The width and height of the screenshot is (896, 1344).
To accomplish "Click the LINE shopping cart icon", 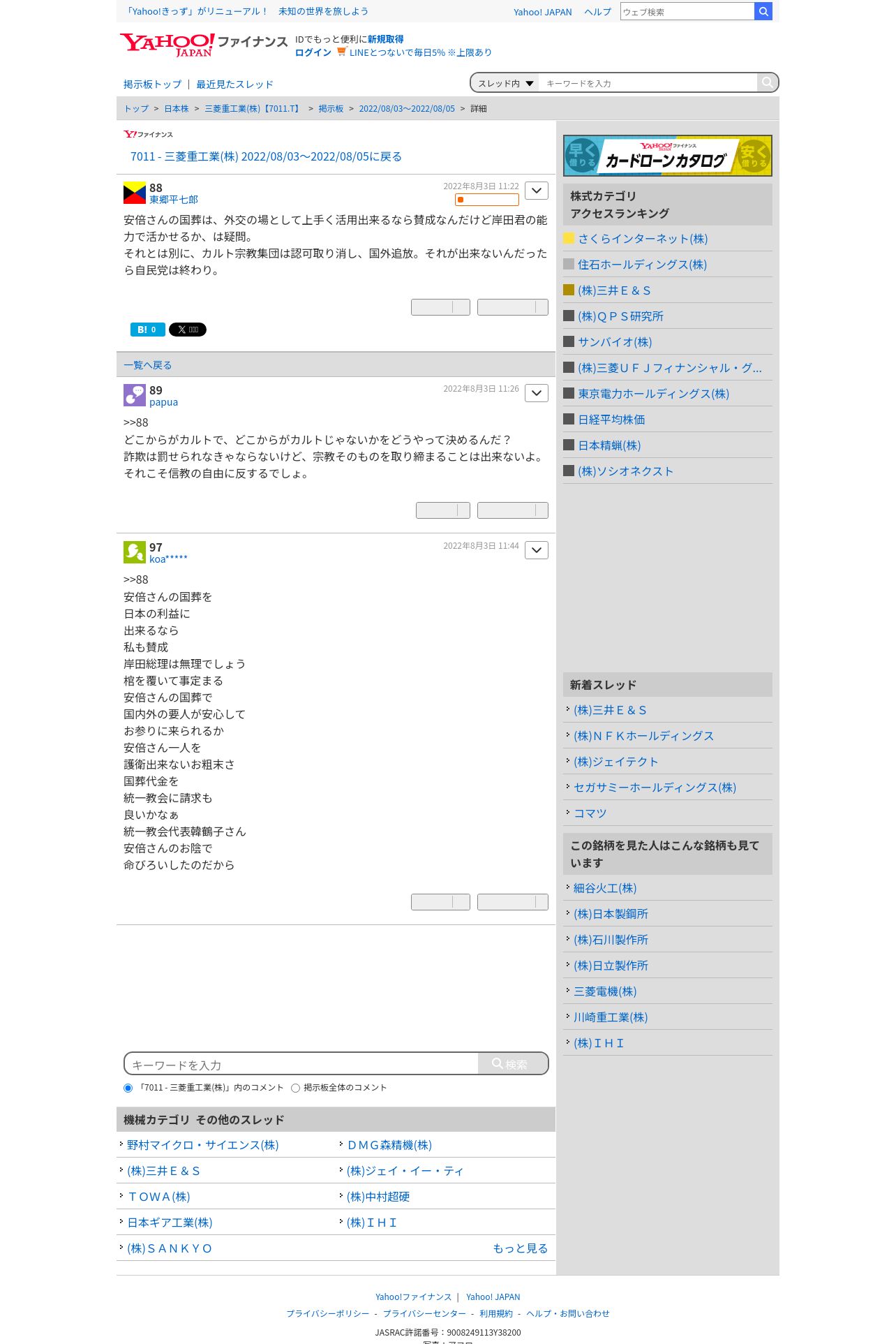I will 341,52.
